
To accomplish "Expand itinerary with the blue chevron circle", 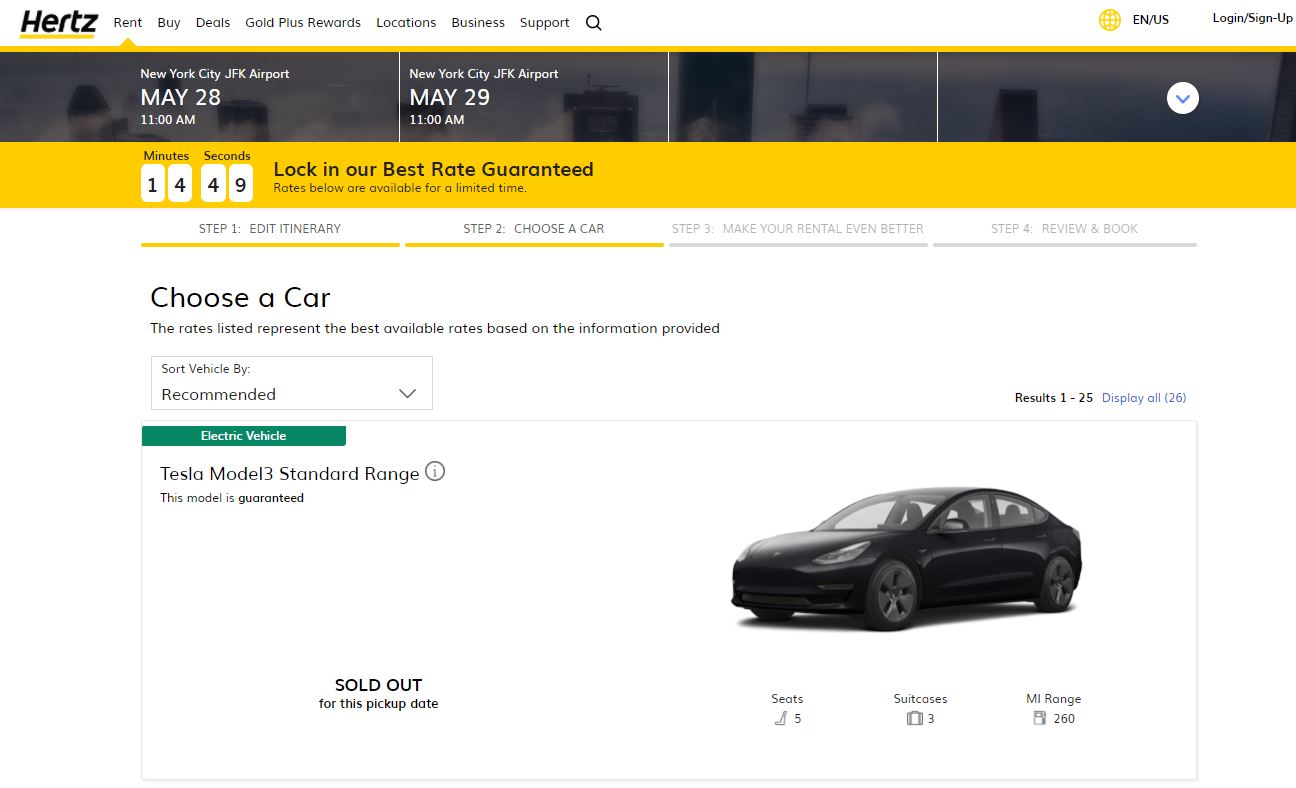I will 1183,98.
